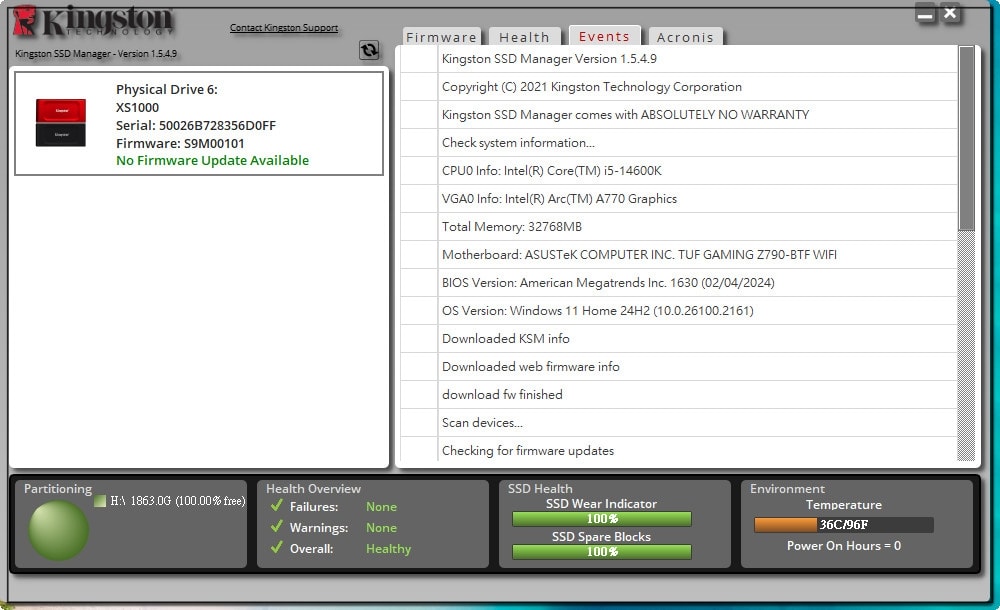Click the temperature 36C/96F bar
The image size is (1000, 610).
coord(844,524)
